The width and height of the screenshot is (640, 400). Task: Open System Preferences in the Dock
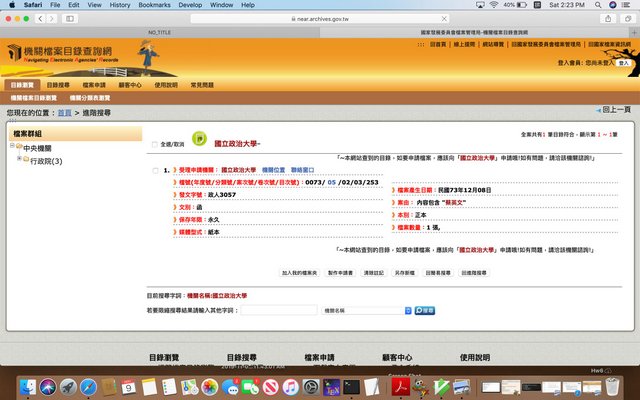coord(311,387)
